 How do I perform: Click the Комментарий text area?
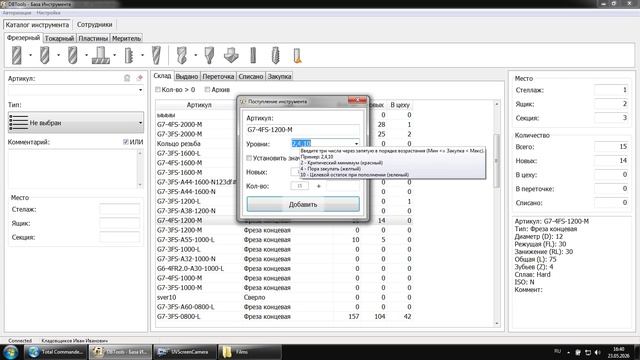(73, 169)
